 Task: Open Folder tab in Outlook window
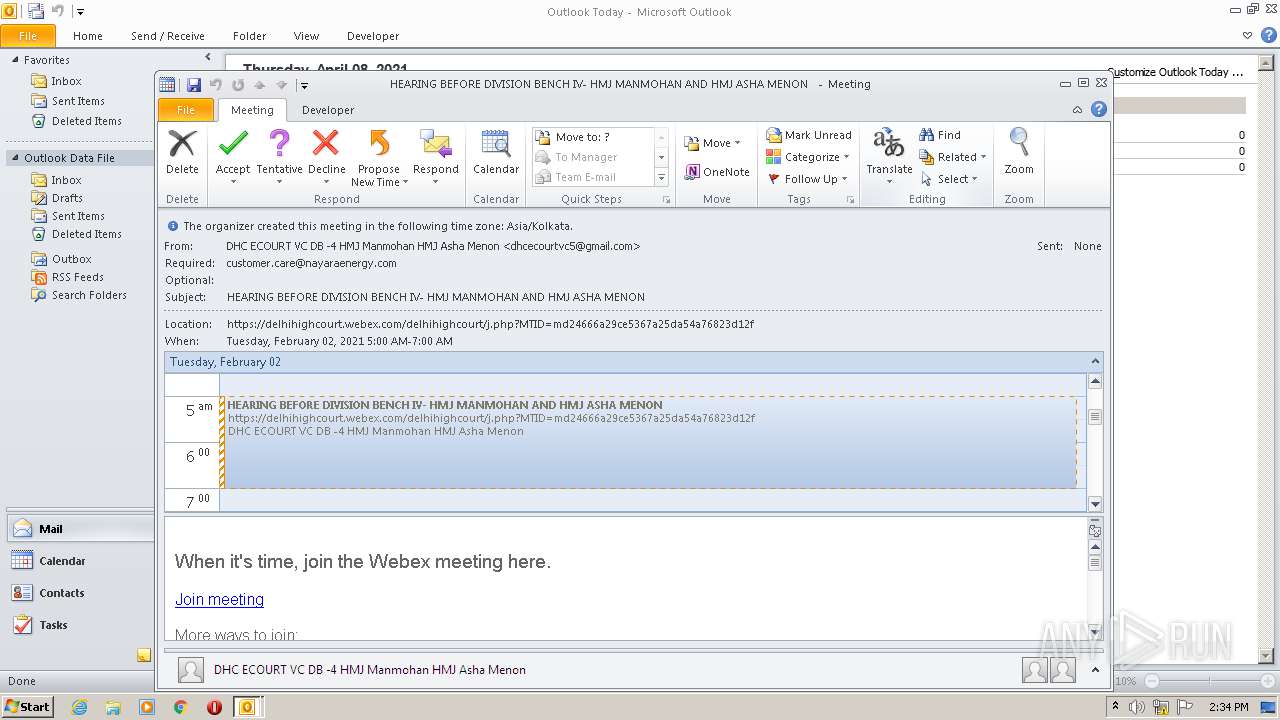pos(250,36)
